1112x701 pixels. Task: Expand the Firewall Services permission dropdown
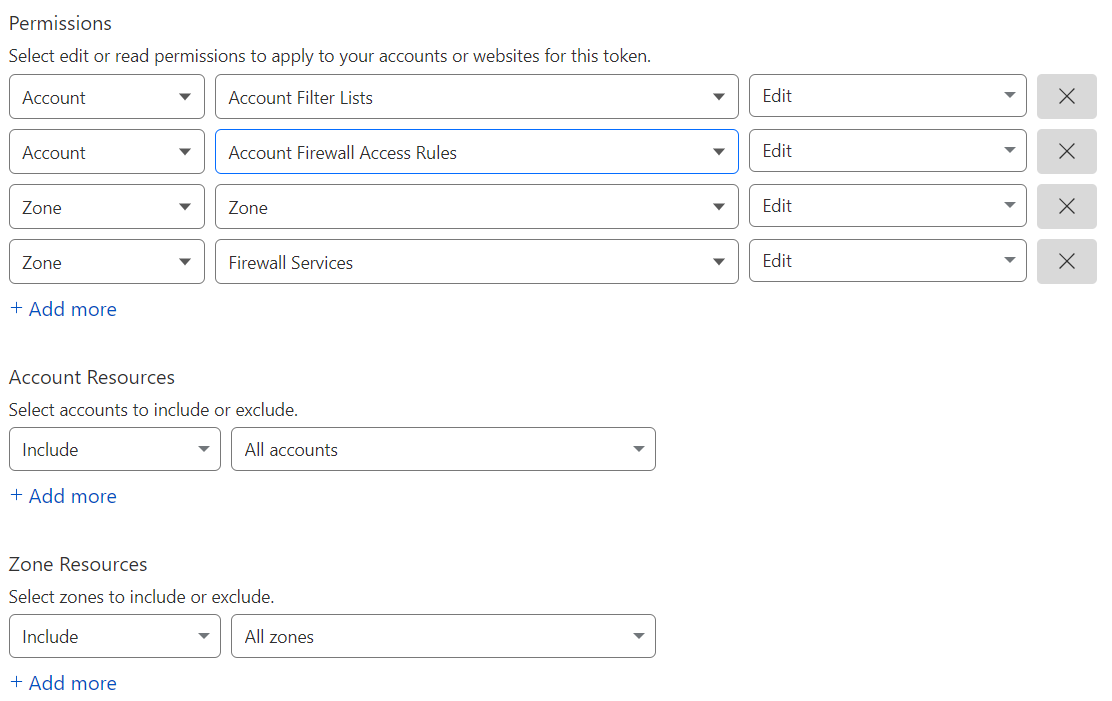[476, 262]
